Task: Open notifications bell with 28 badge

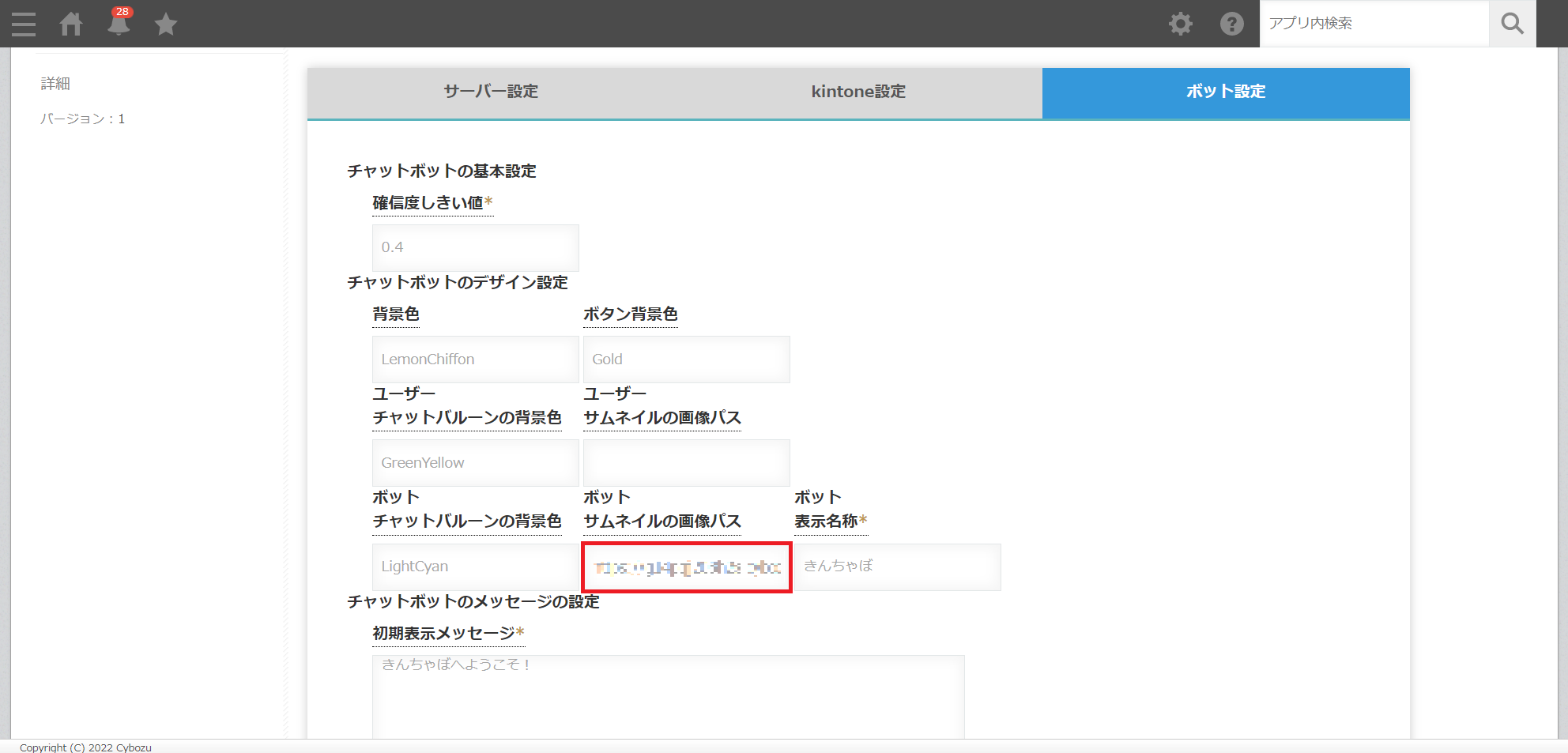Action: click(119, 24)
